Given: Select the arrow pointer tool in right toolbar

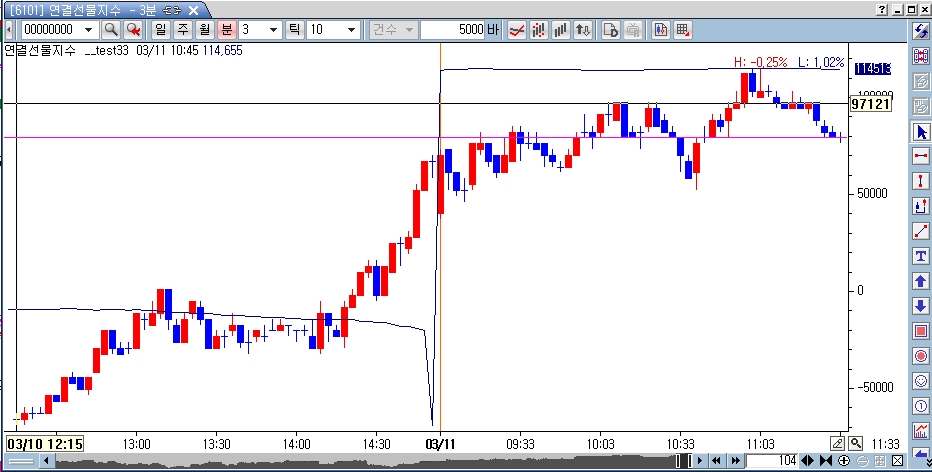Looking at the screenshot, I should pyautogui.click(x=921, y=132).
